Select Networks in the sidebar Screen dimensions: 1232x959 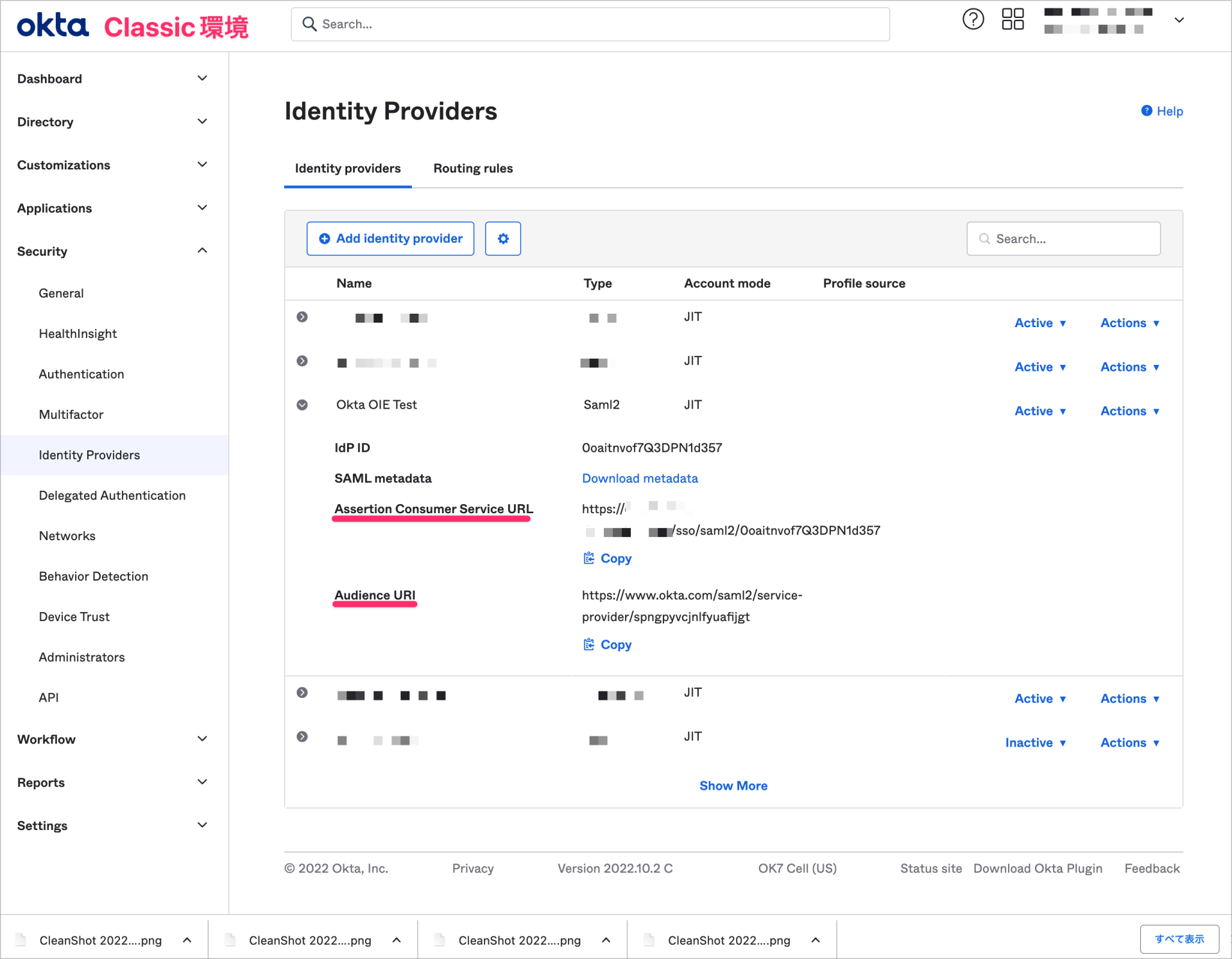click(x=67, y=536)
